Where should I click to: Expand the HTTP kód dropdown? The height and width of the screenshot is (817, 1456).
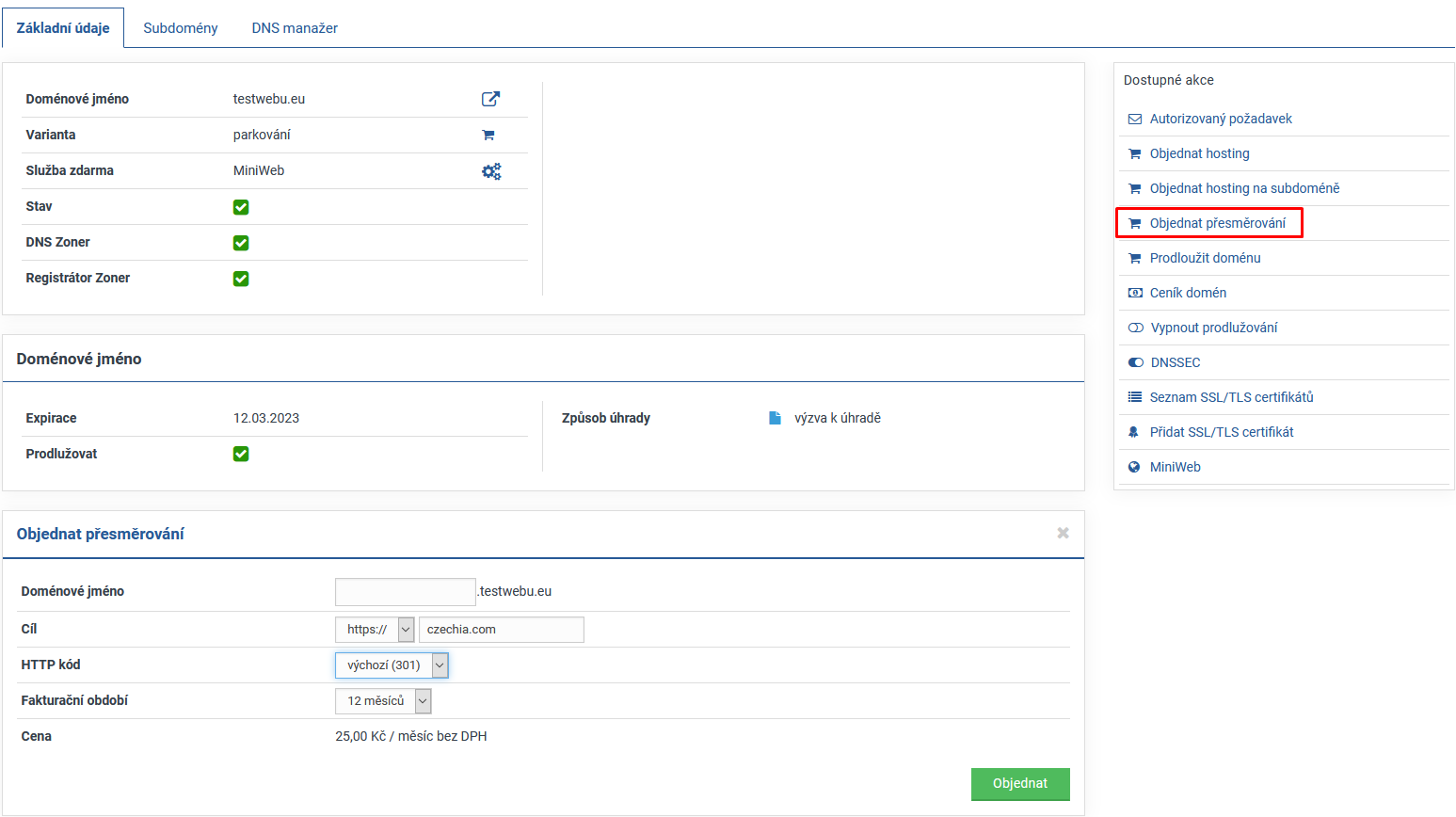click(x=392, y=665)
